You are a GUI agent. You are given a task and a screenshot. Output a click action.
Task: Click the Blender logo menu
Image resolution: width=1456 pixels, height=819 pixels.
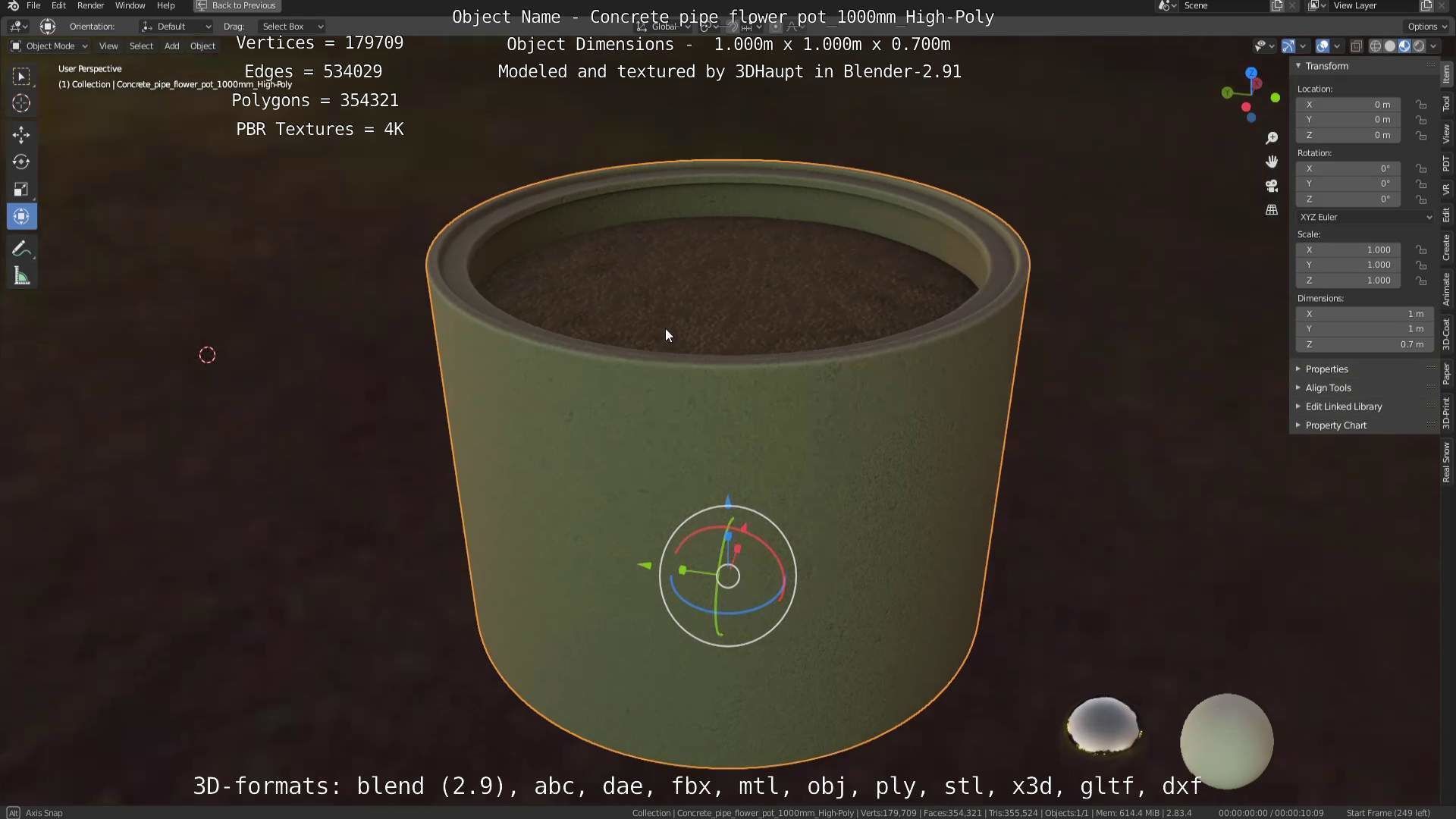13,5
